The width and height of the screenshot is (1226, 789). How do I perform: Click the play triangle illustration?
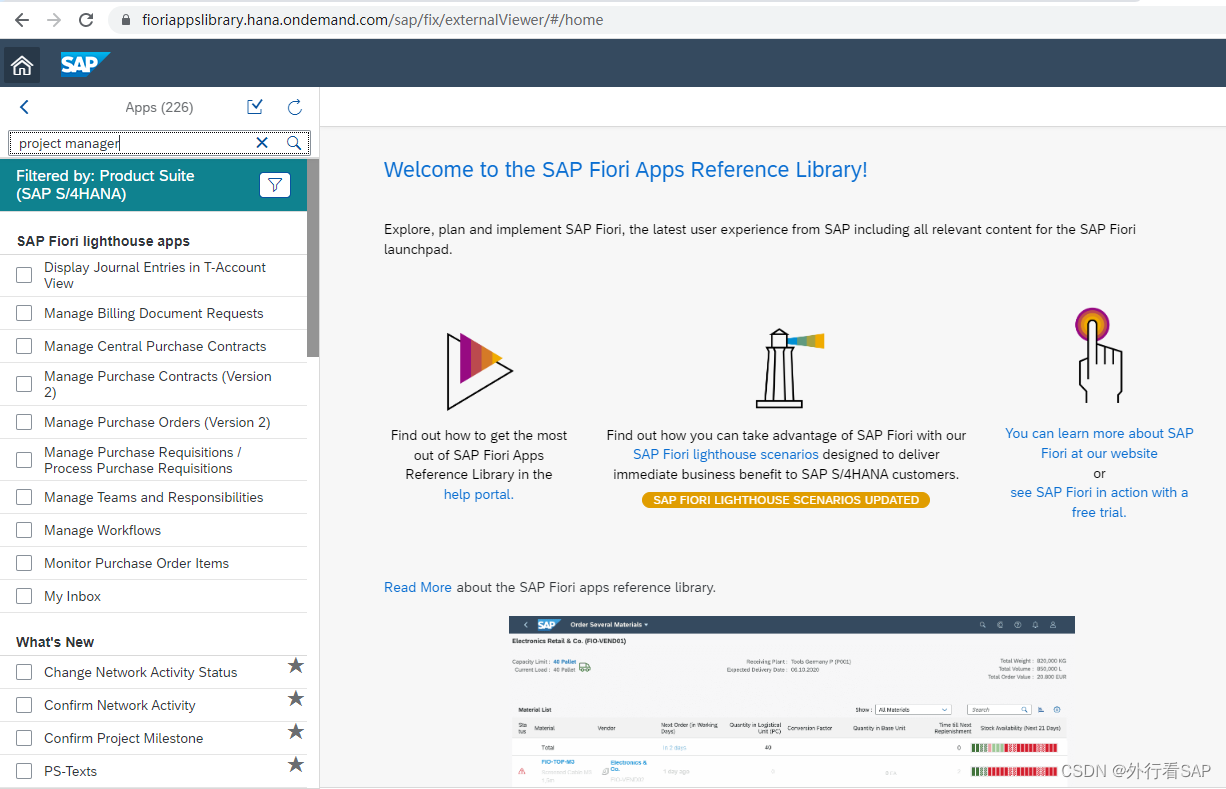click(478, 371)
